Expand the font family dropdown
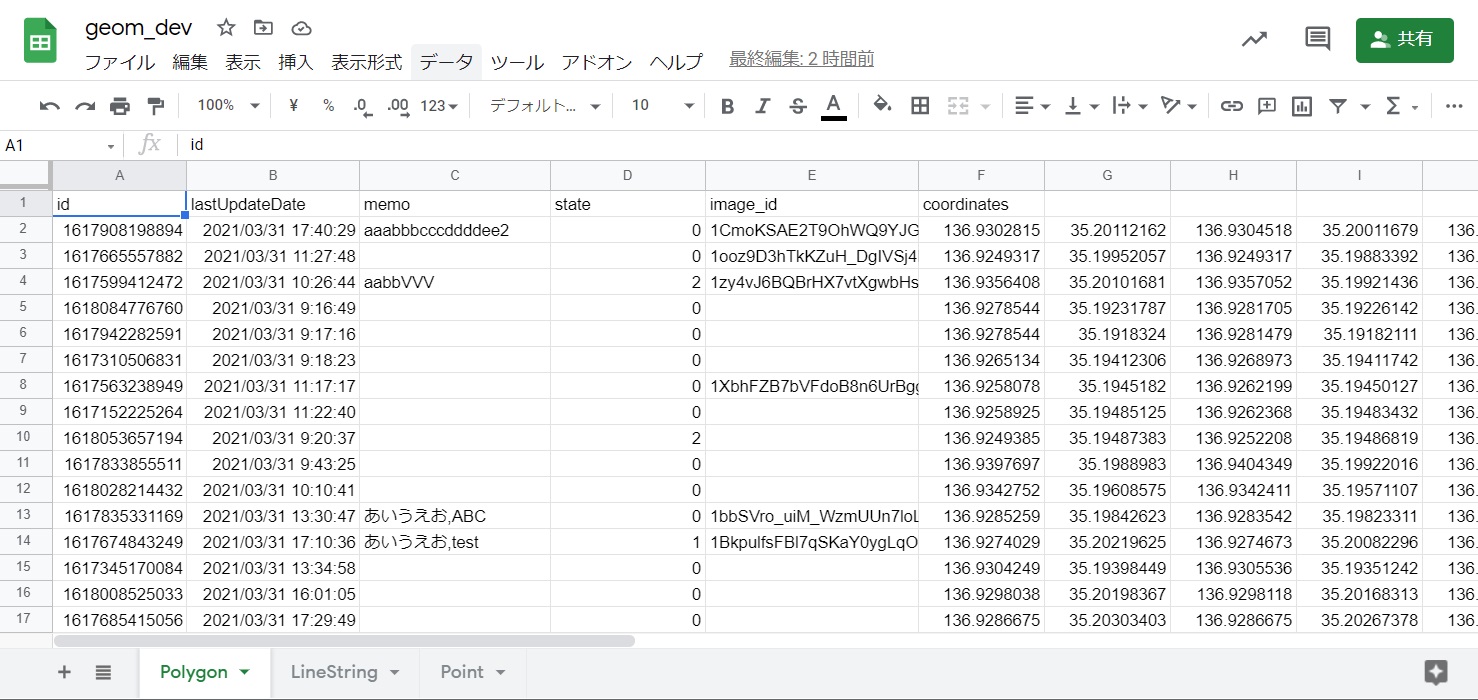Screen dimensions: 1478x700 (544, 106)
